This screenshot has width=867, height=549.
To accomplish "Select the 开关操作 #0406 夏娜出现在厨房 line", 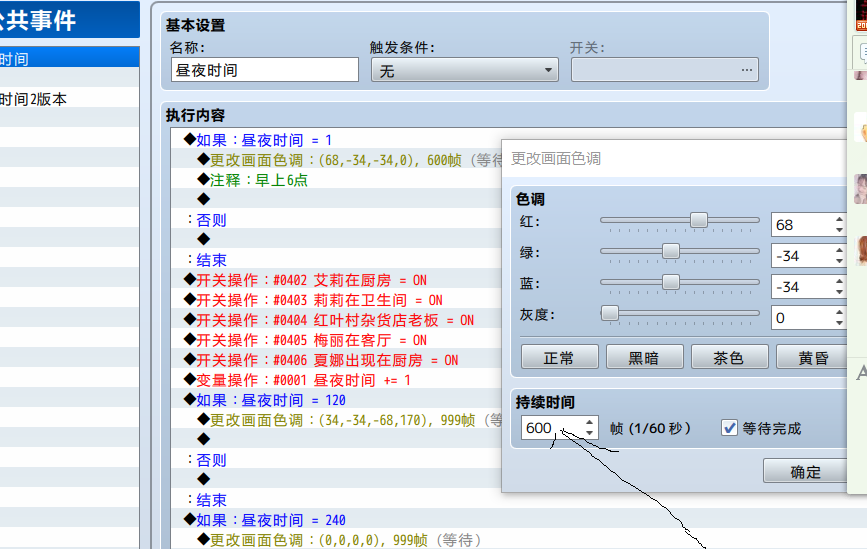I will [x=321, y=360].
